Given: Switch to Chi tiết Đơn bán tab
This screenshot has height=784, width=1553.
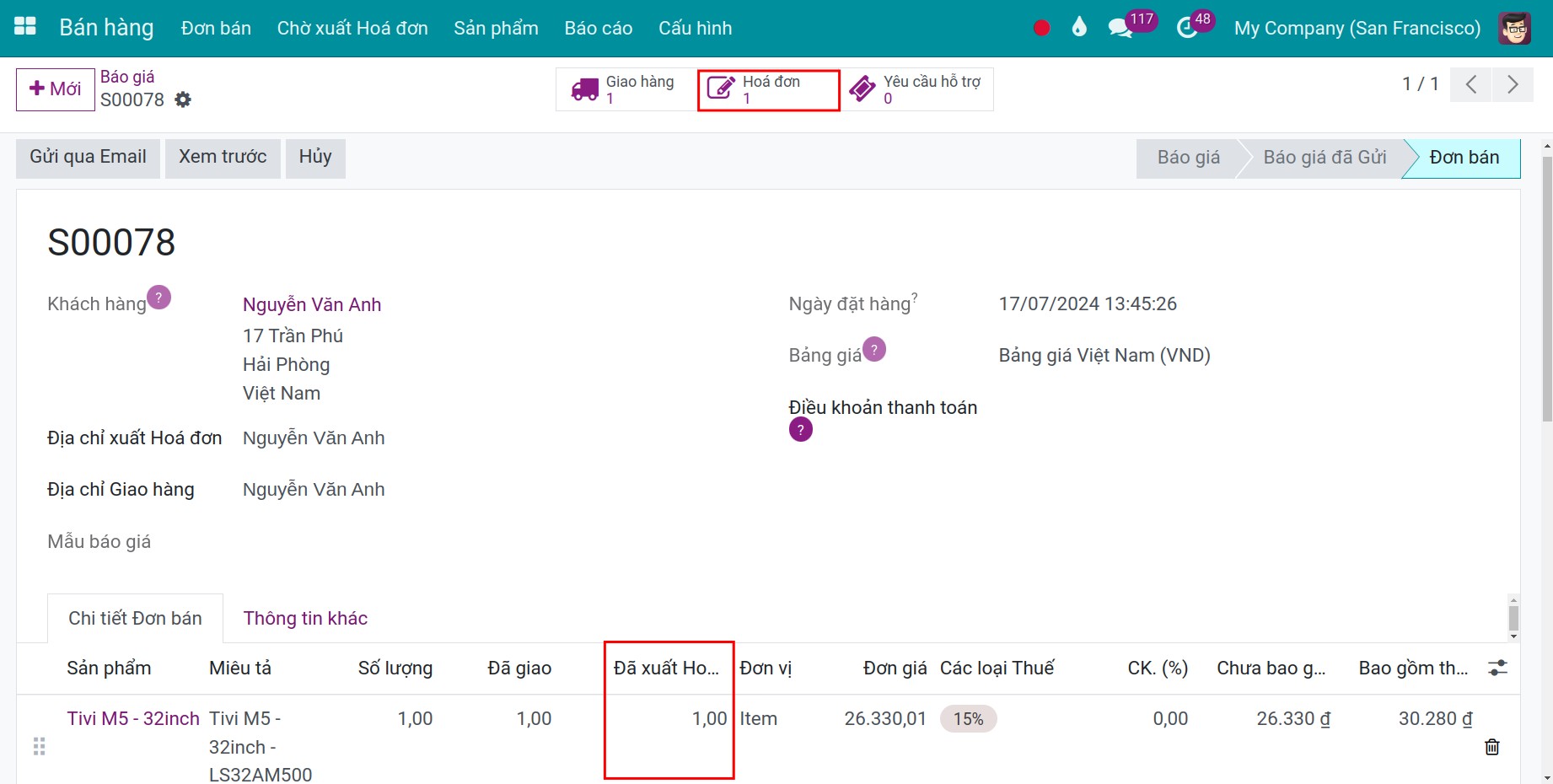Looking at the screenshot, I should (x=135, y=619).
